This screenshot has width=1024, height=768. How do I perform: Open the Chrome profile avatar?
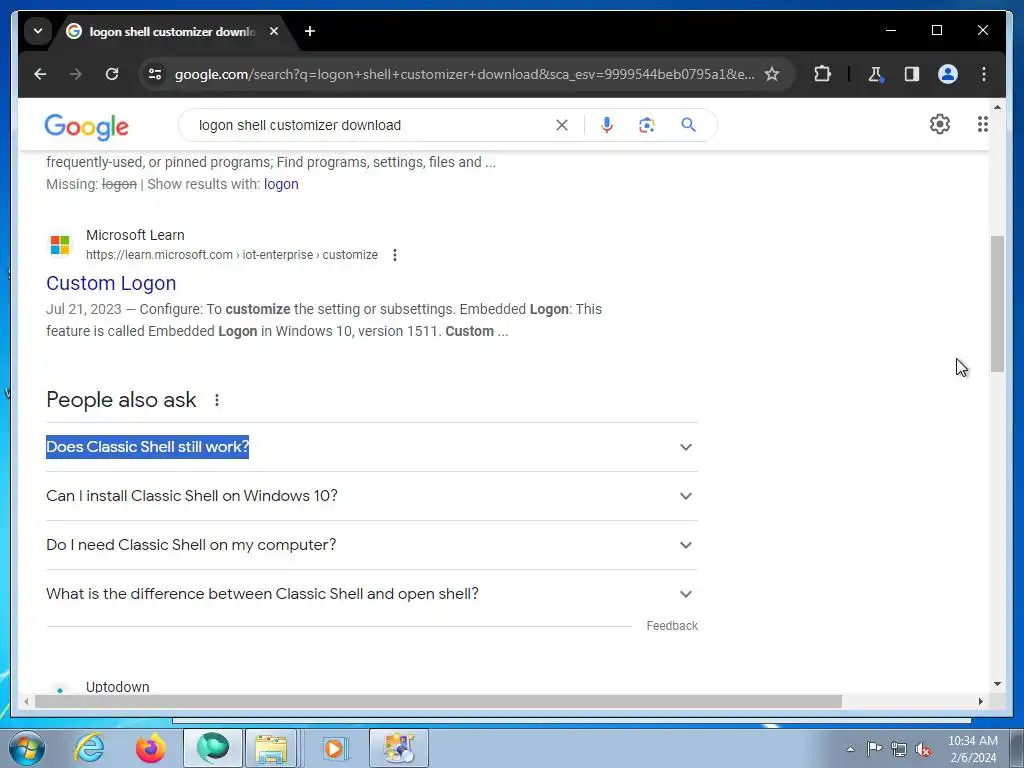(948, 74)
